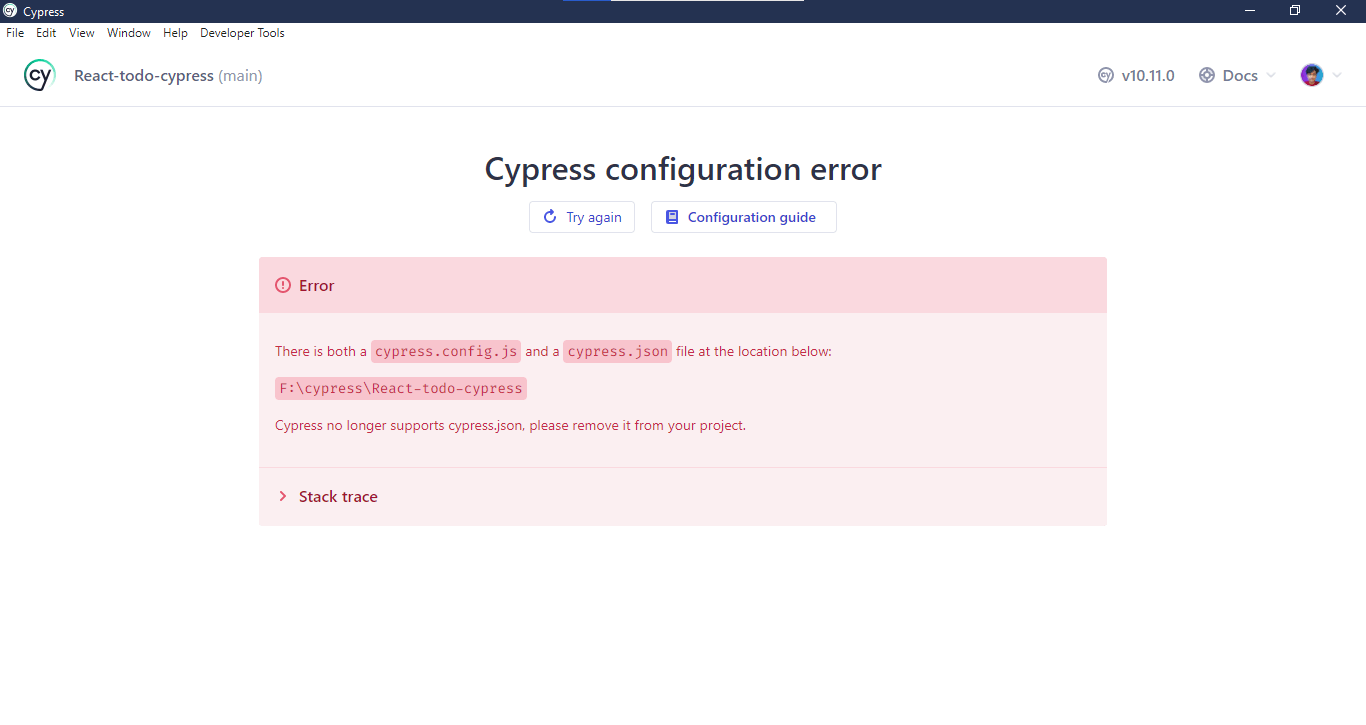This screenshot has height=725, width=1366.
Task: Open the Window menu
Action: (128, 32)
